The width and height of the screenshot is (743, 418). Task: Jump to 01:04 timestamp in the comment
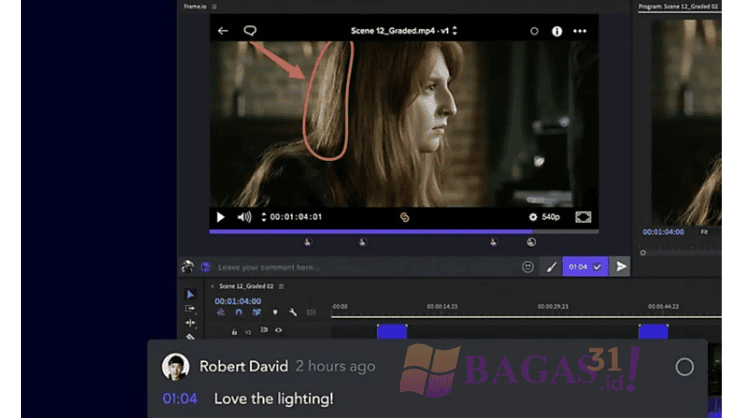[x=180, y=398]
